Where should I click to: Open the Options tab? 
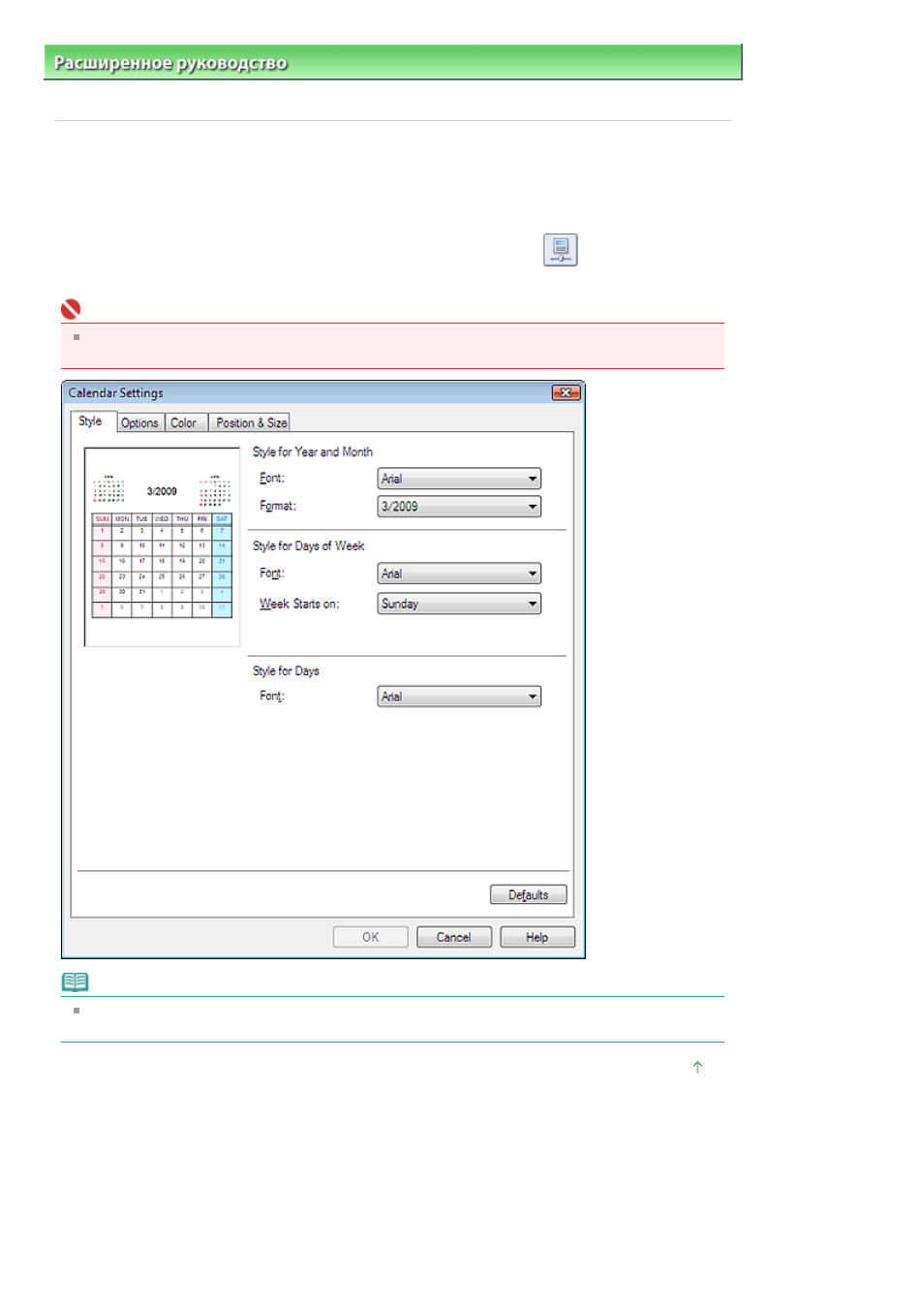139,423
